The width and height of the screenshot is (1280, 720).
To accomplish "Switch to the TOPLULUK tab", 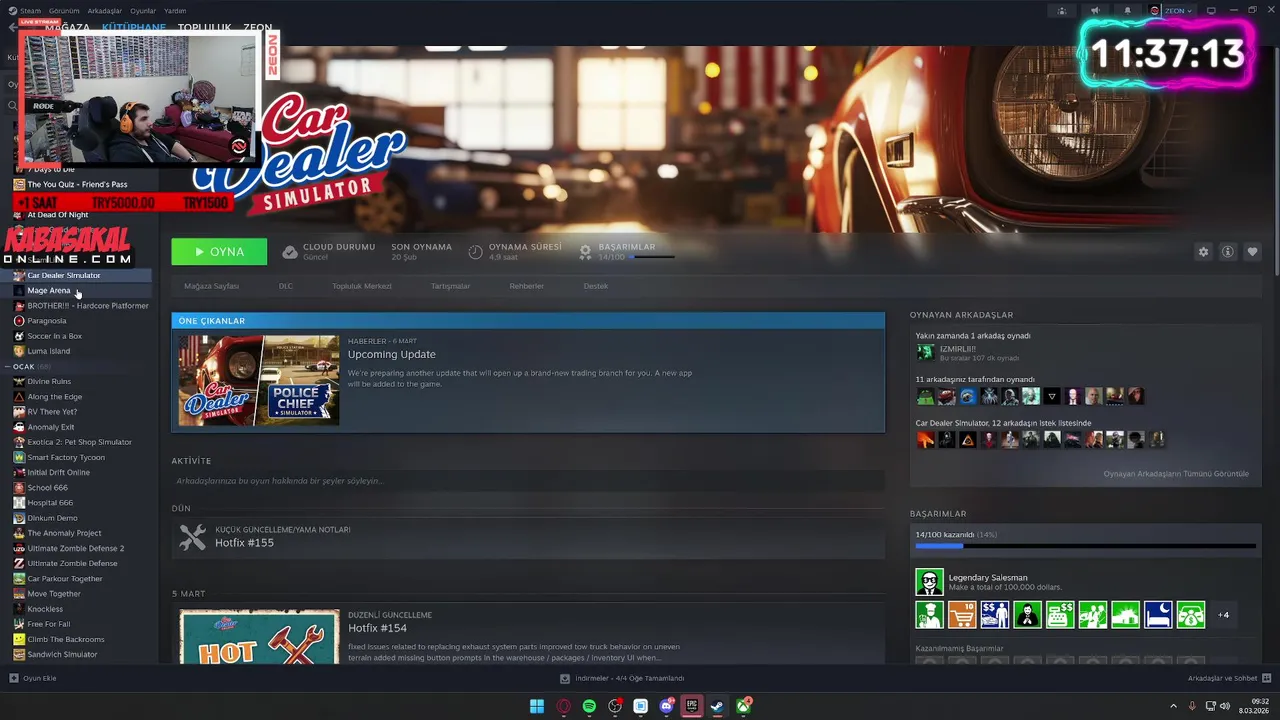I will pos(204,28).
